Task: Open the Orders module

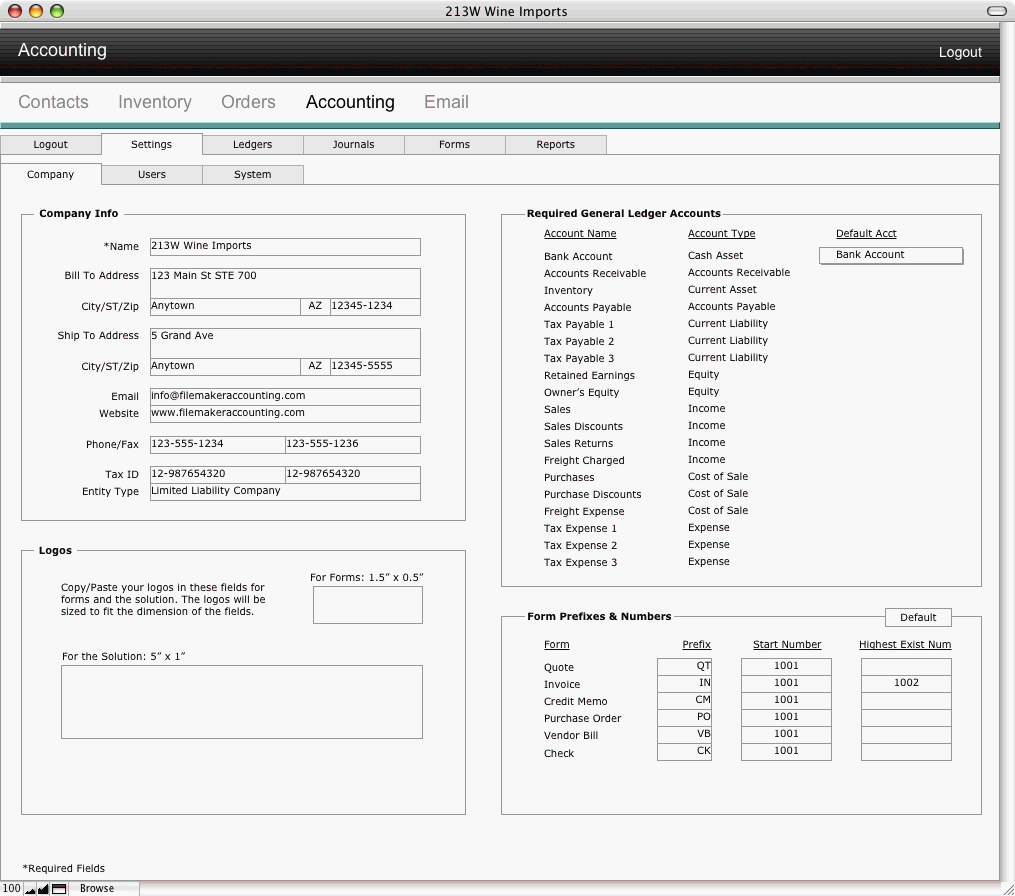Action: [248, 102]
